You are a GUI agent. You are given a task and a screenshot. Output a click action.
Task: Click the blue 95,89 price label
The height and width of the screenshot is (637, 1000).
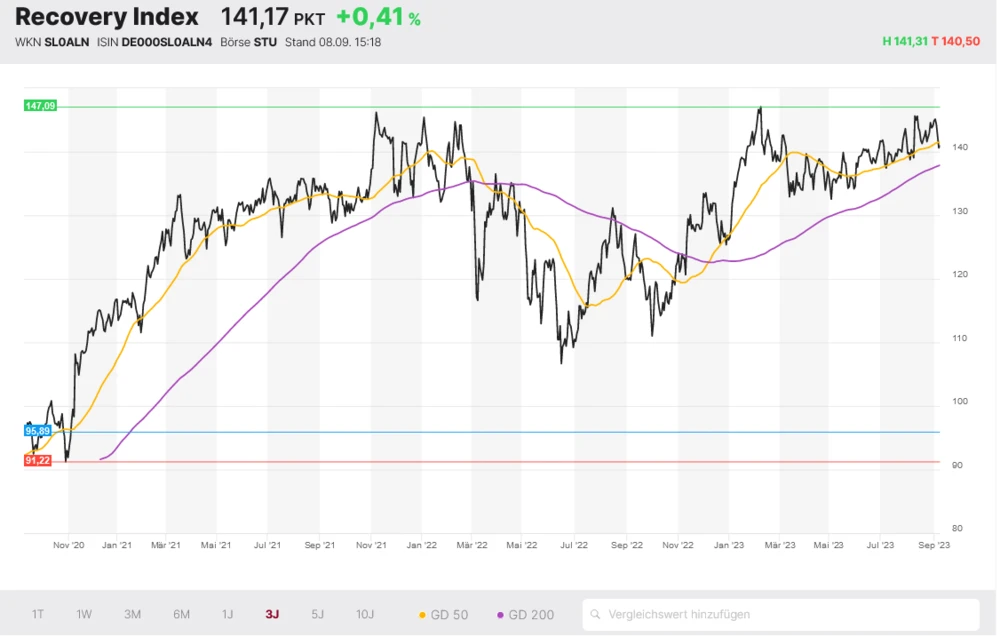(x=37, y=431)
